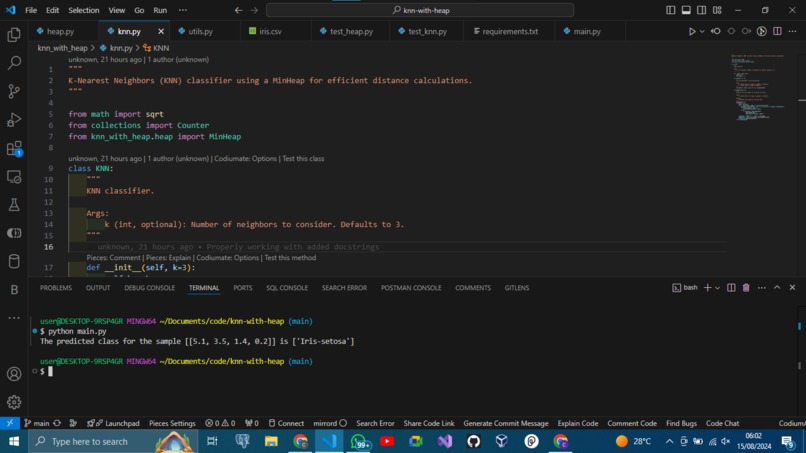Open terminal panel more actions ellipsis
806x453 pixels.
pyautogui.click(x=761, y=288)
